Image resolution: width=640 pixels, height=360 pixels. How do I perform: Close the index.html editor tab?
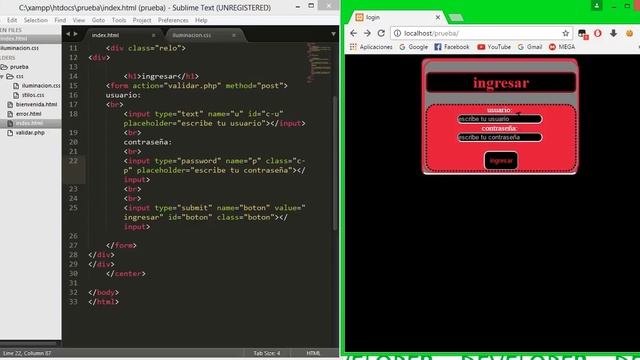[153, 36]
